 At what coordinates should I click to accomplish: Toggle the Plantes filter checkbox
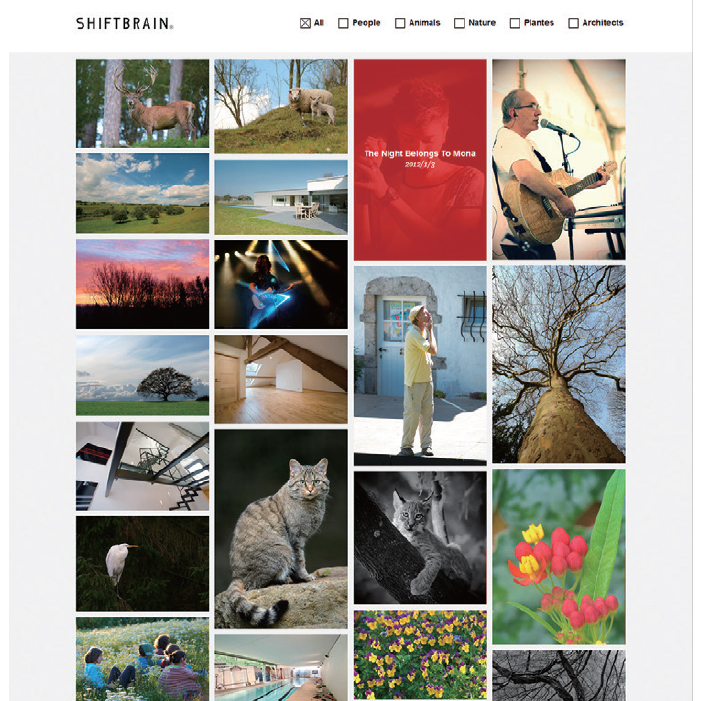[515, 23]
